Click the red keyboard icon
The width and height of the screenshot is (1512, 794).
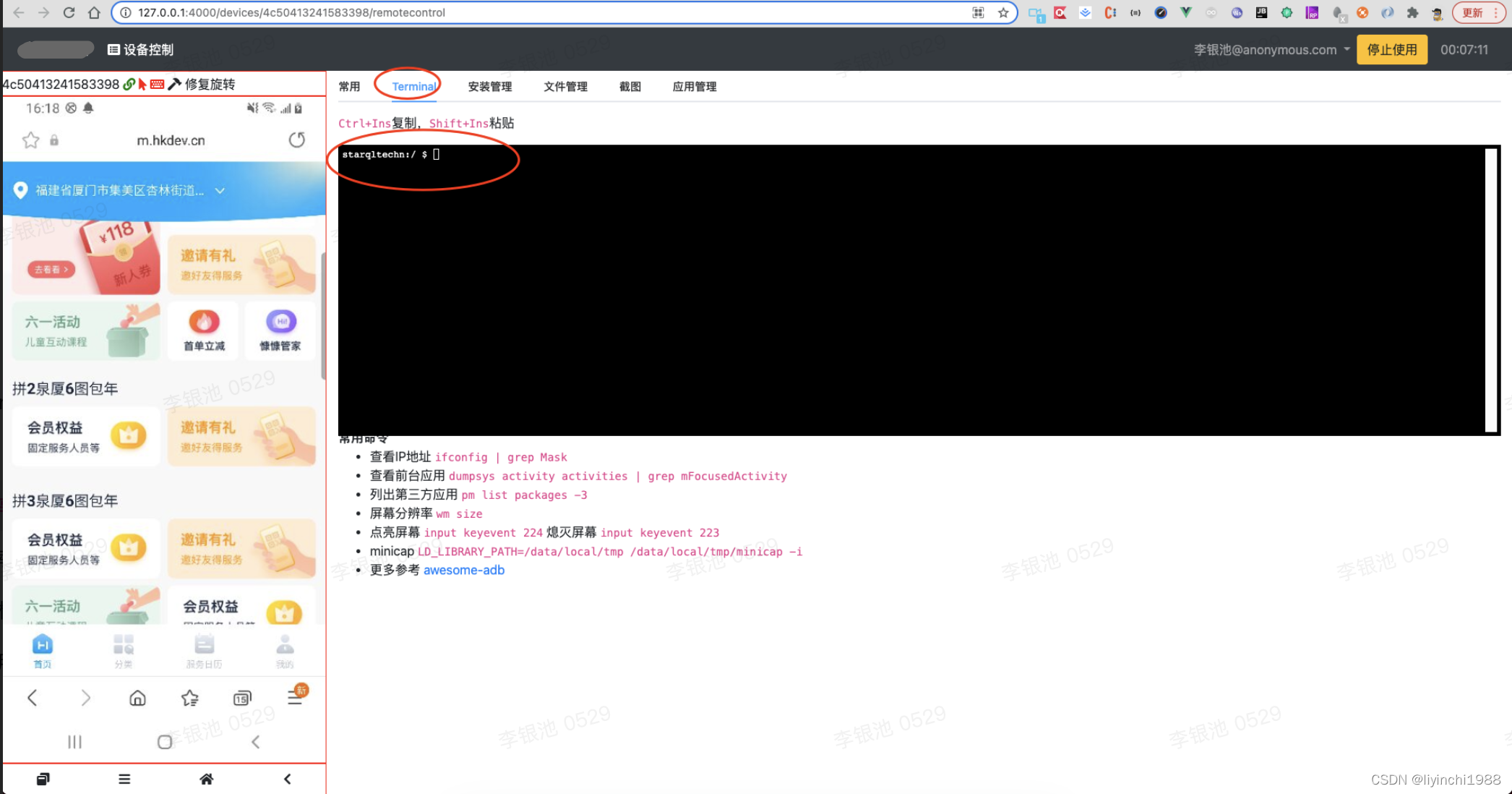157,85
